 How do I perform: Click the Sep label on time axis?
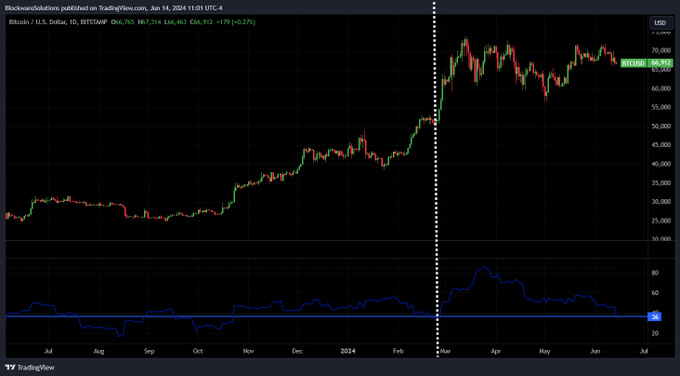(149, 351)
